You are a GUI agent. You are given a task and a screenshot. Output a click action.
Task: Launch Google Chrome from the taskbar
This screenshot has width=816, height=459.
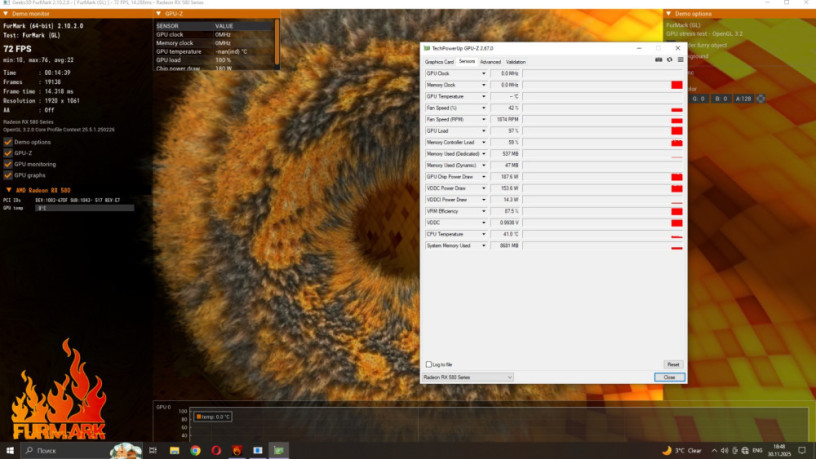(x=195, y=450)
